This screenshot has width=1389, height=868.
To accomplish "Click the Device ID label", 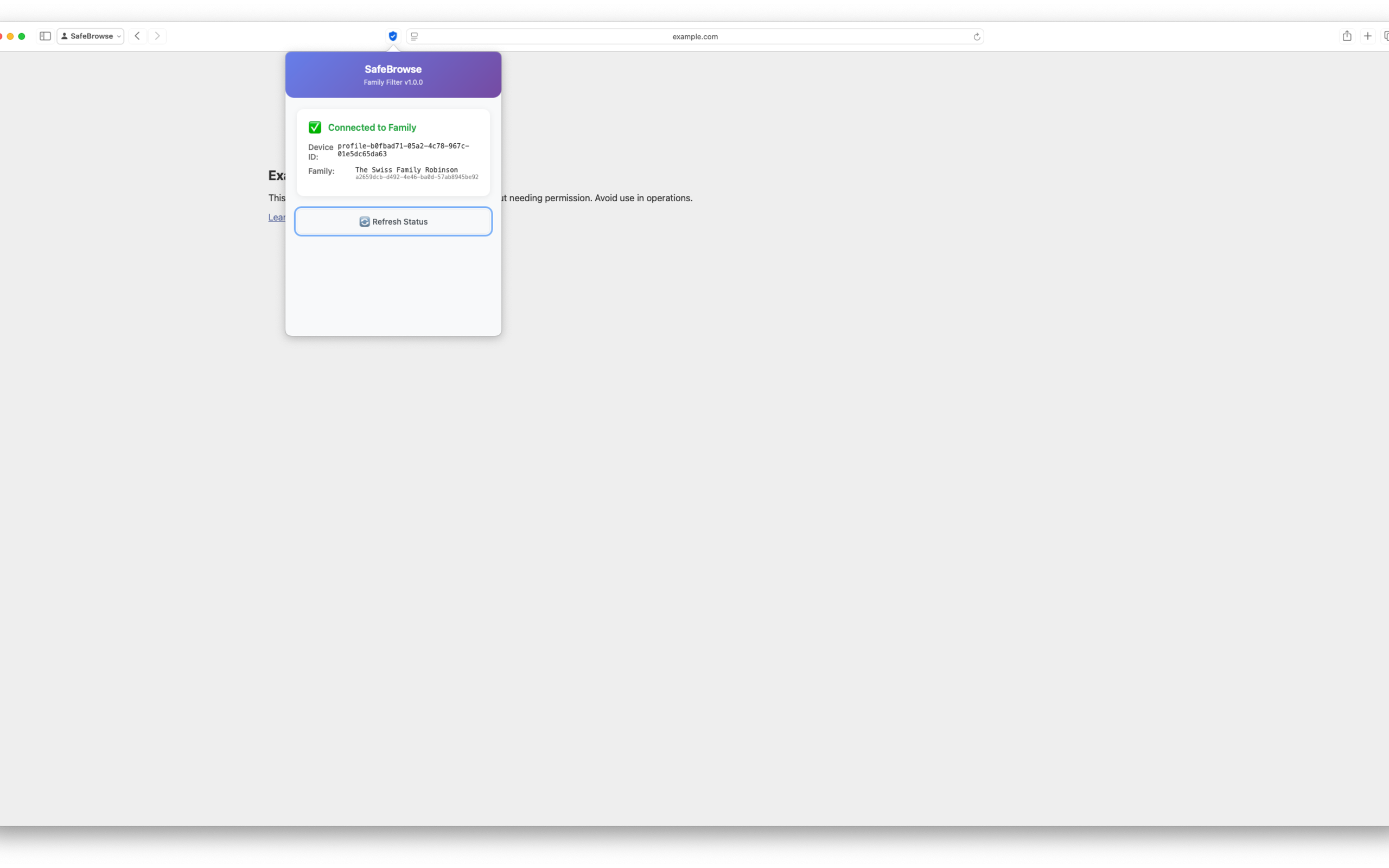I will pos(320,152).
